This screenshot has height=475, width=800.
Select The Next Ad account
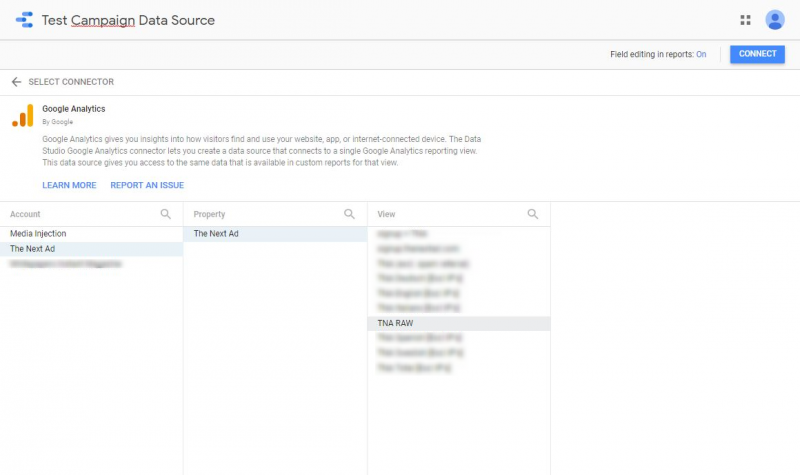91,249
